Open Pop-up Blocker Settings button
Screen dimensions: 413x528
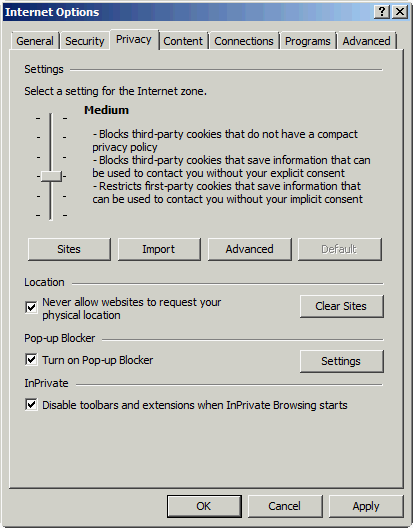(342, 361)
